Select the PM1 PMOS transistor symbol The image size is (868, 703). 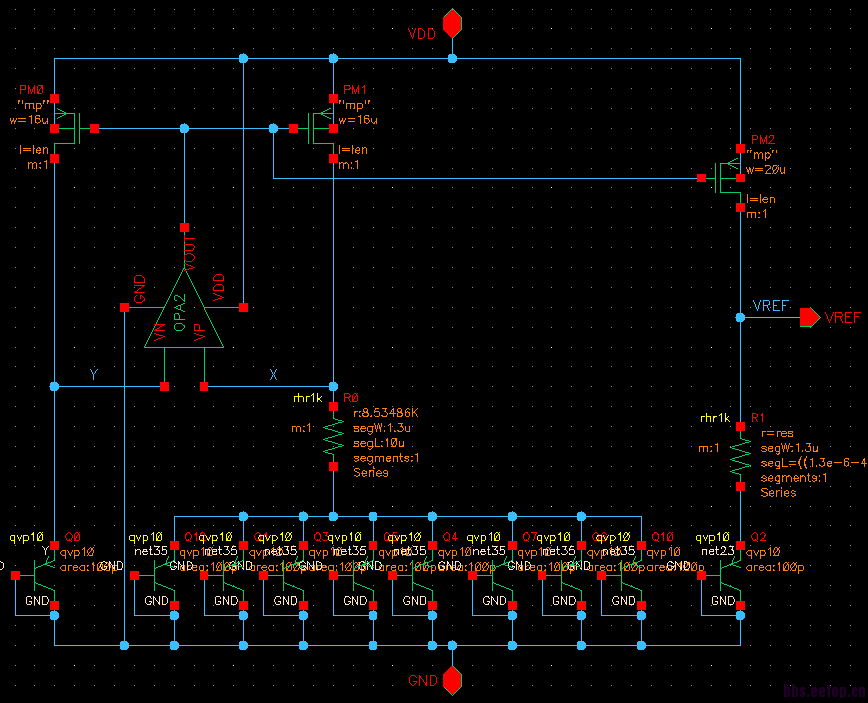pyautogui.click(x=318, y=128)
